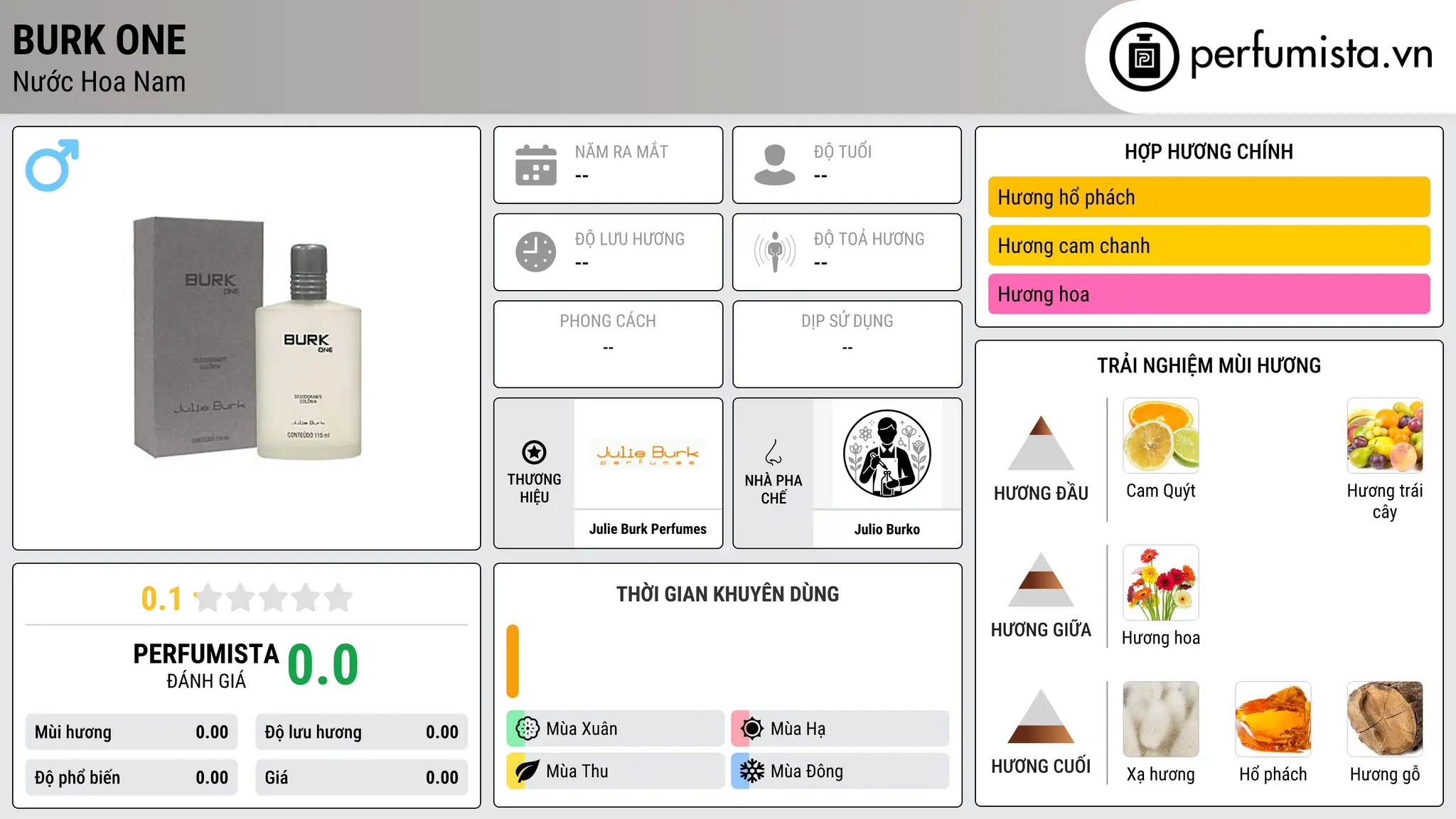Open the Xạ hương note image
The width and height of the screenshot is (1456, 819).
1161,719
